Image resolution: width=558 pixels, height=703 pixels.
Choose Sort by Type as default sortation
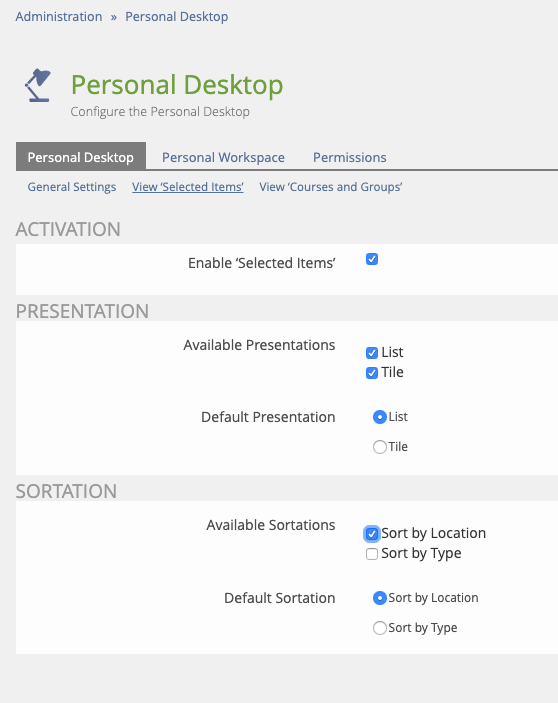point(380,628)
